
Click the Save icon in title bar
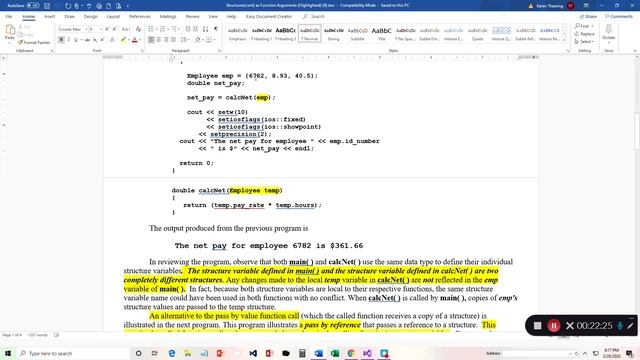47,6
